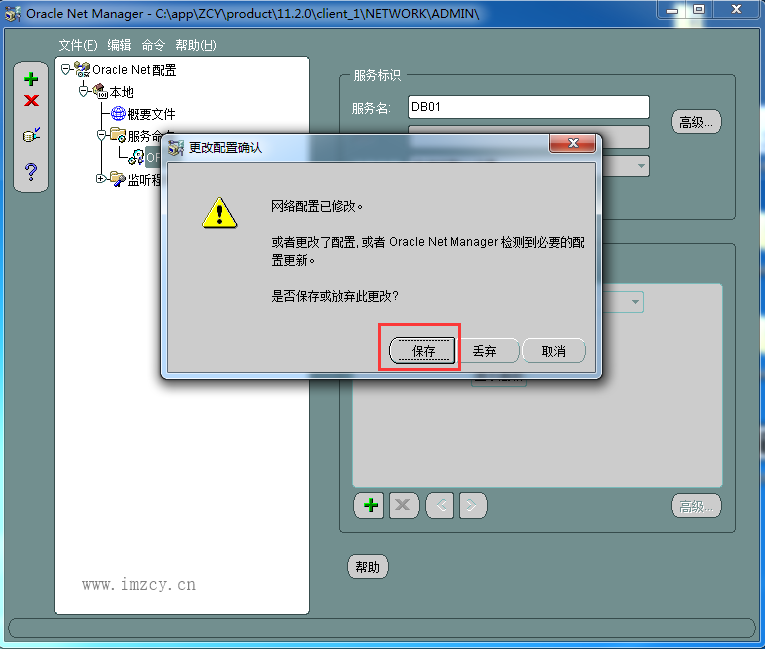Close the 更改配置确认 dialog
Viewport: 765px width, 649px height.
tap(573, 143)
